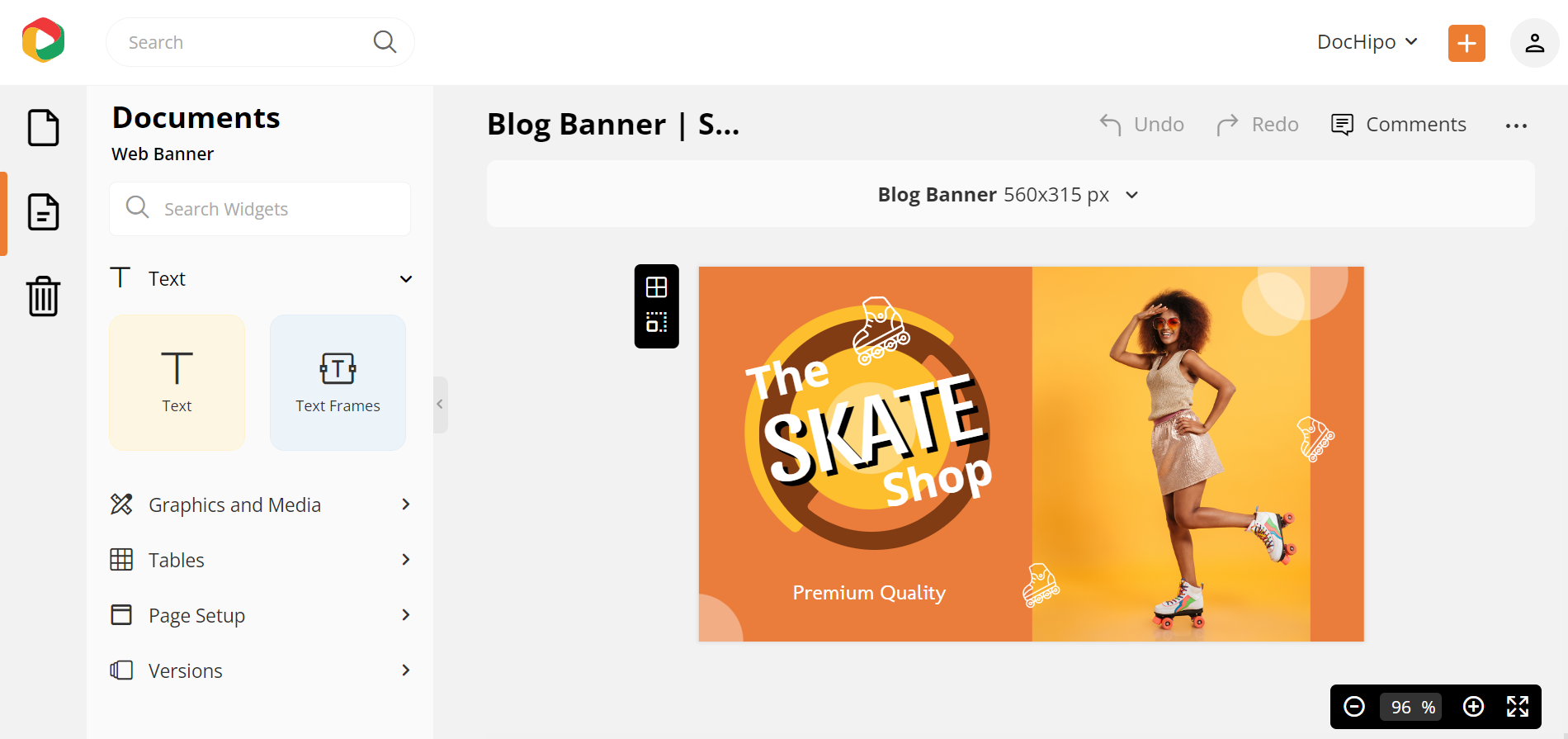
Task: Click the DocHipo logo
Action: coord(43,40)
